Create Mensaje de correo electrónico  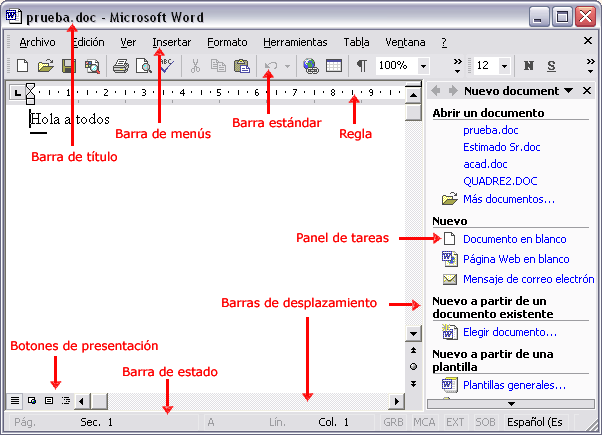click(528, 279)
